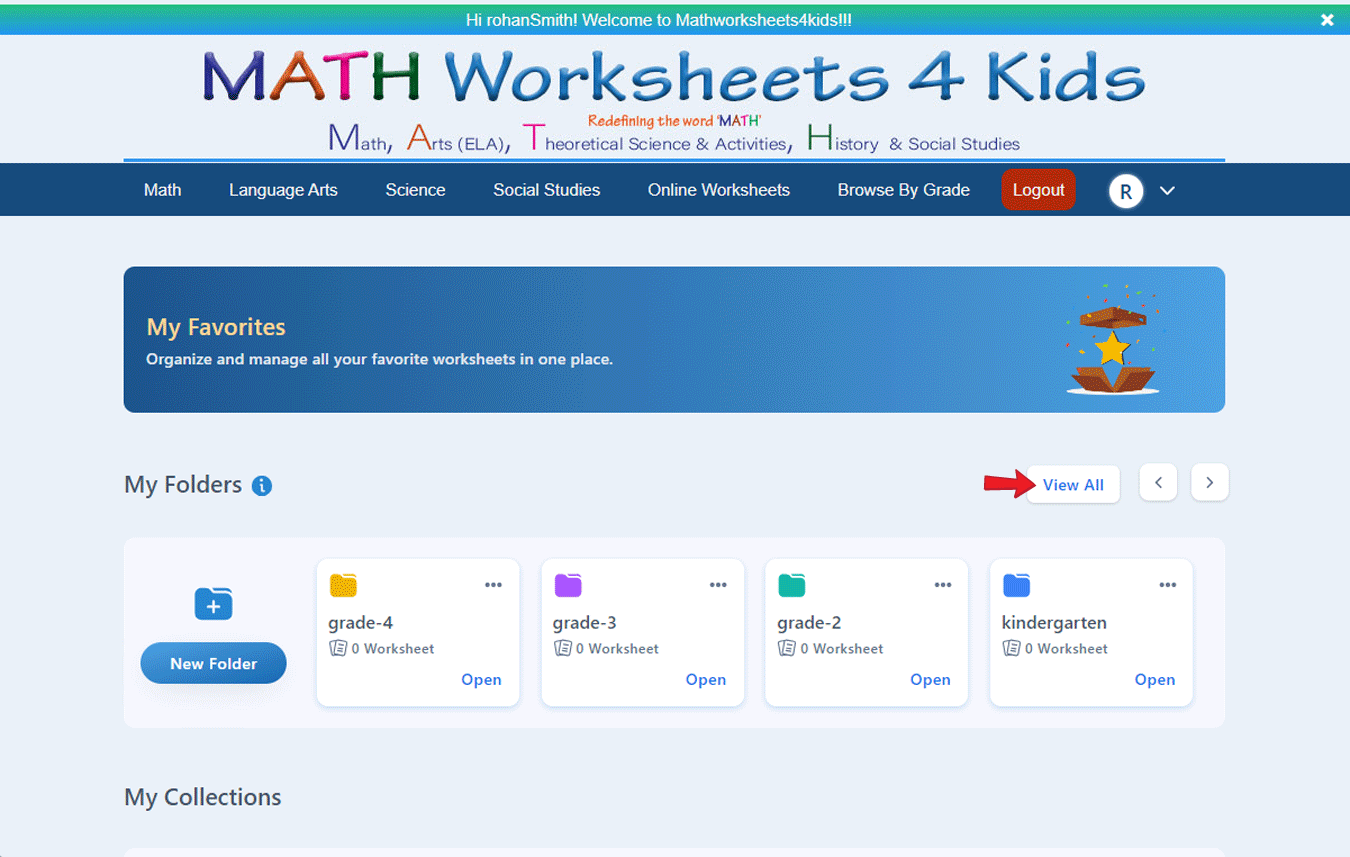Click the worksheet count icon in grade-3
Image resolution: width=1350 pixels, height=857 pixels.
pyautogui.click(x=563, y=649)
